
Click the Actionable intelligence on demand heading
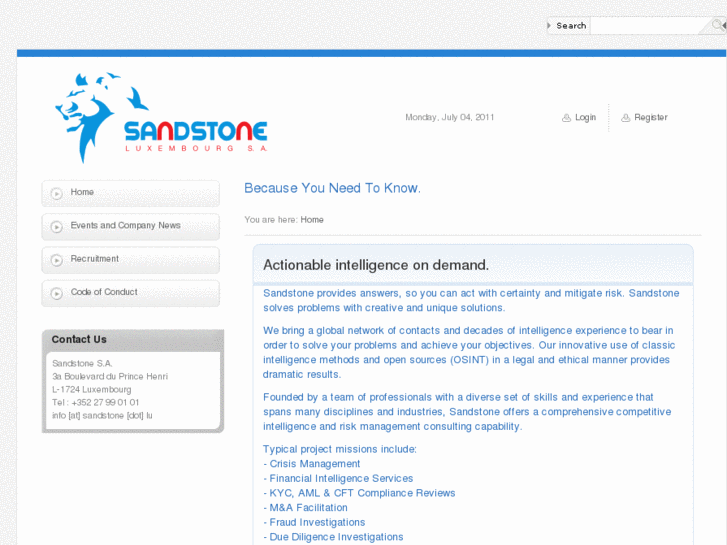click(x=376, y=265)
